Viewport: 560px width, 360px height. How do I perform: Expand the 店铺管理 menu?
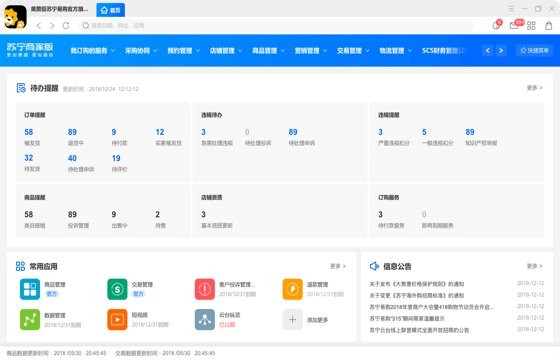click(x=226, y=51)
